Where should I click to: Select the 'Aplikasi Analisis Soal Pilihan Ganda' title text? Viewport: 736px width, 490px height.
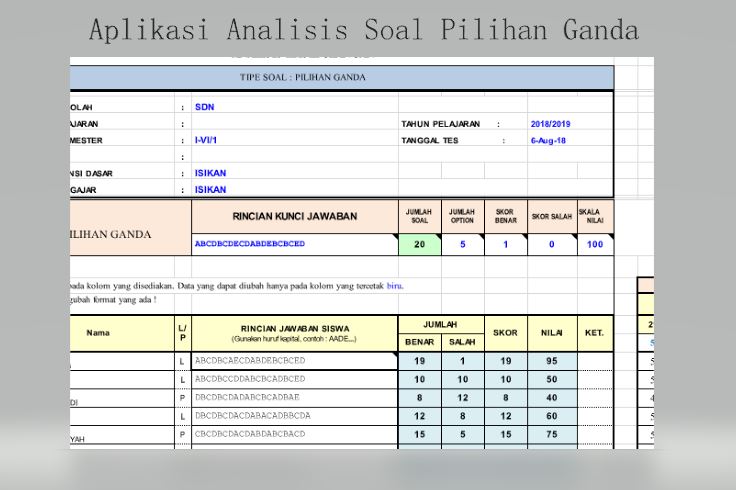coord(364,30)
